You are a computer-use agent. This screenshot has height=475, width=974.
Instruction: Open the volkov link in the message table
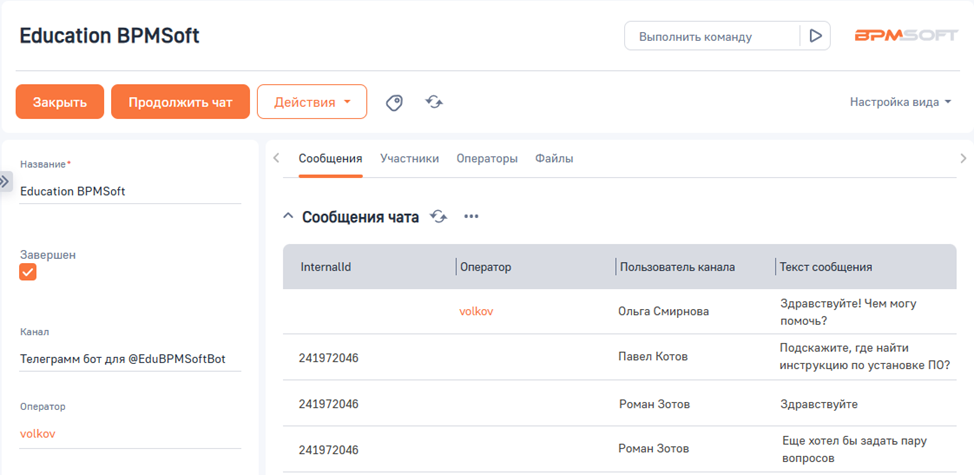476,311
